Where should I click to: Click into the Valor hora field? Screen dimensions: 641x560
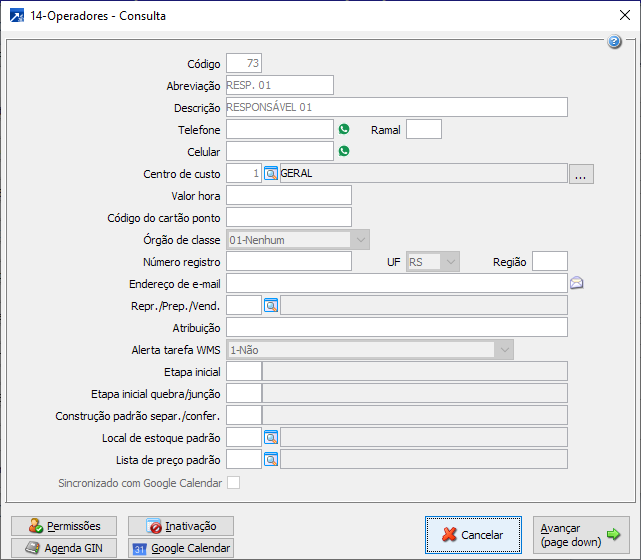pos(289,195)
